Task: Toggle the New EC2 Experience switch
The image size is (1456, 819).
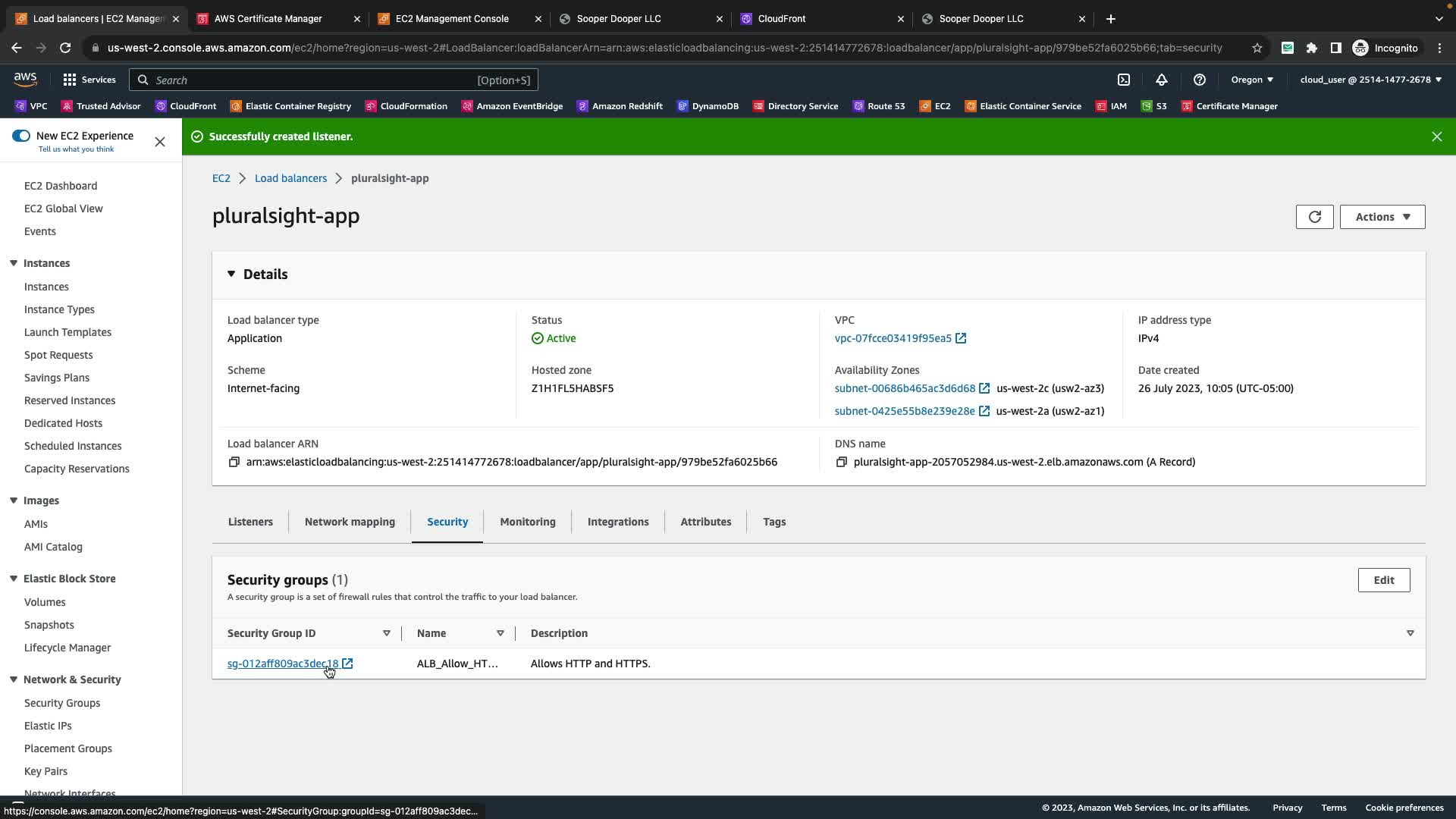Action: click(x=21, y=136)
